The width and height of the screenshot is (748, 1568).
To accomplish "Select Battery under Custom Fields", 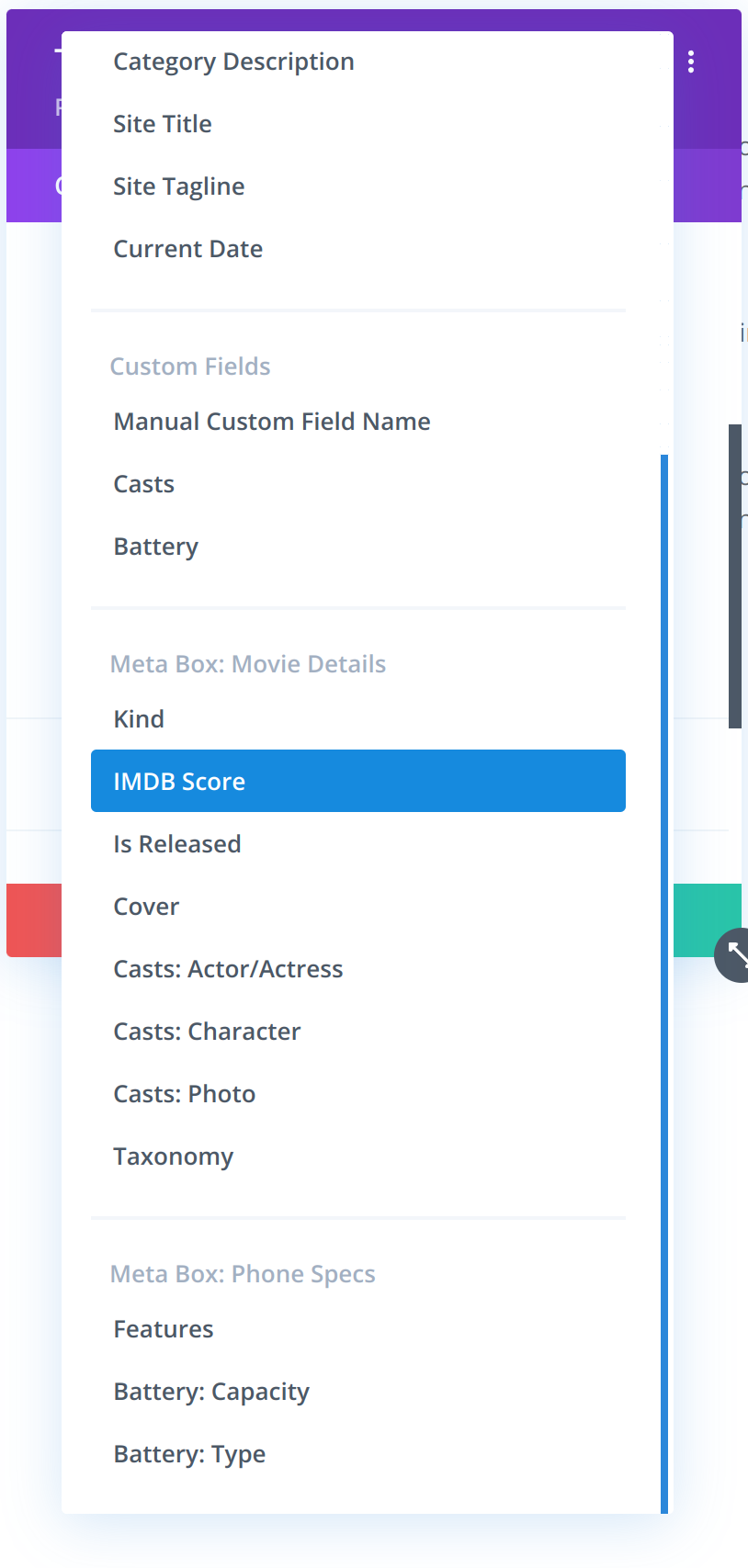I will pyautogui.click(x=156, y=547).
